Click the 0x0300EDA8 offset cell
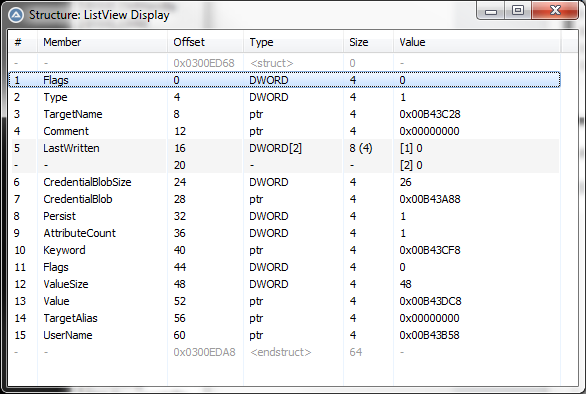 (x=204, y=352)
